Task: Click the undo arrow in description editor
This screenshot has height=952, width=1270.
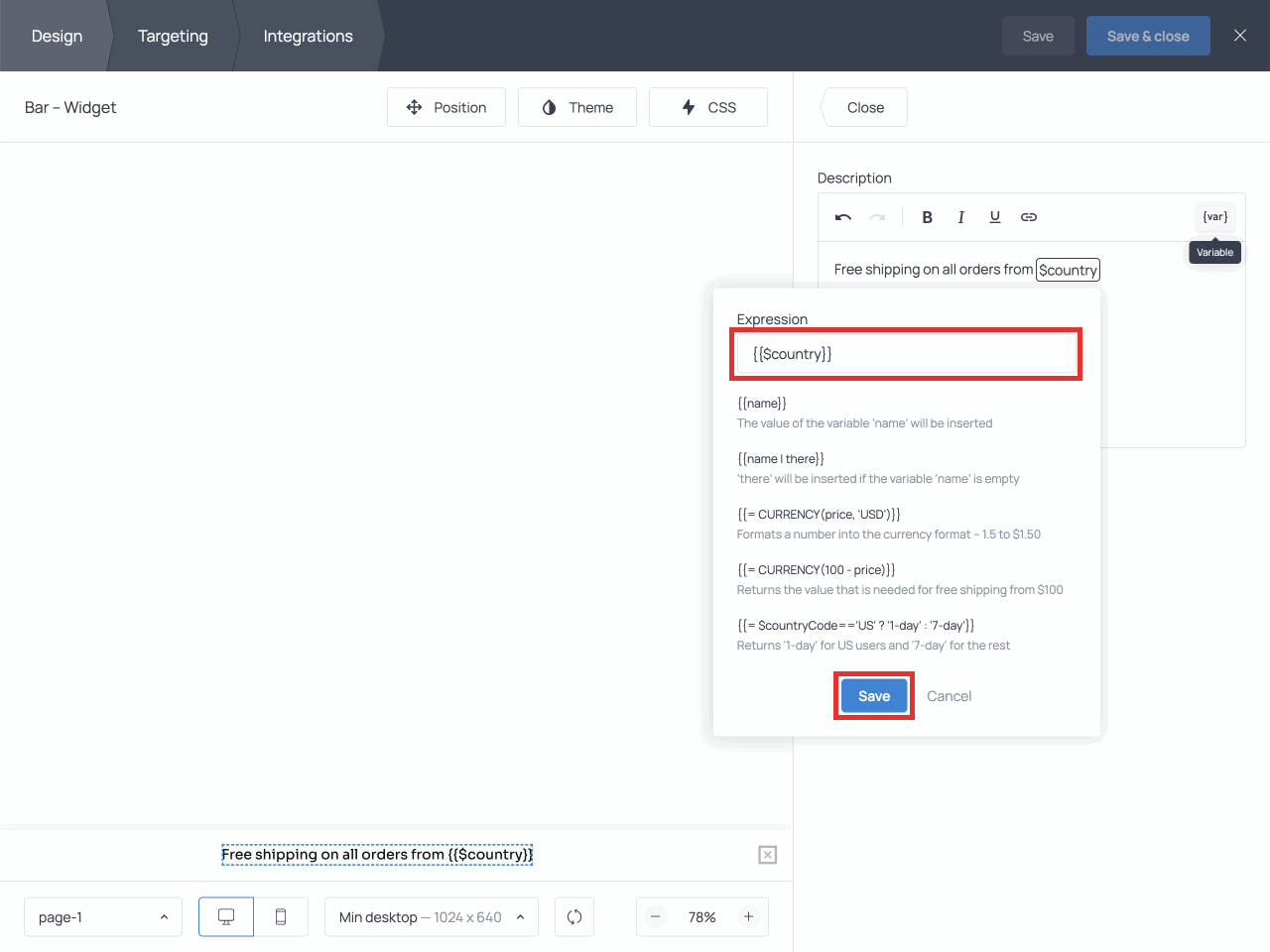Action: (x=843, y=217)
